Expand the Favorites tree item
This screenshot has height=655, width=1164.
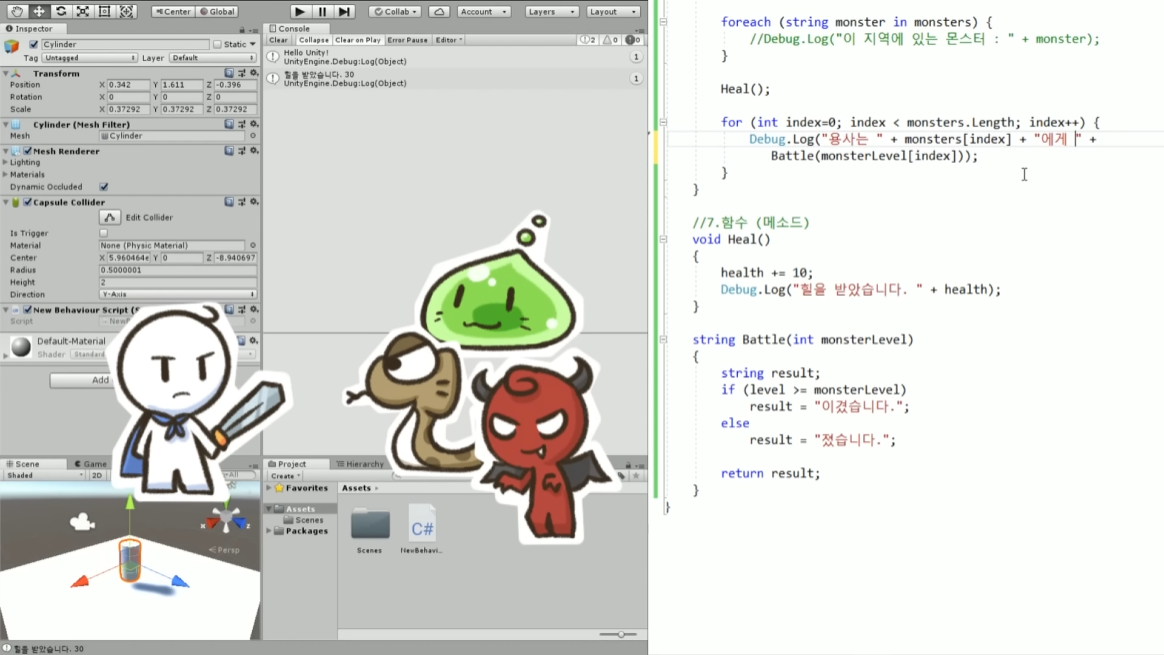point(269,488)
